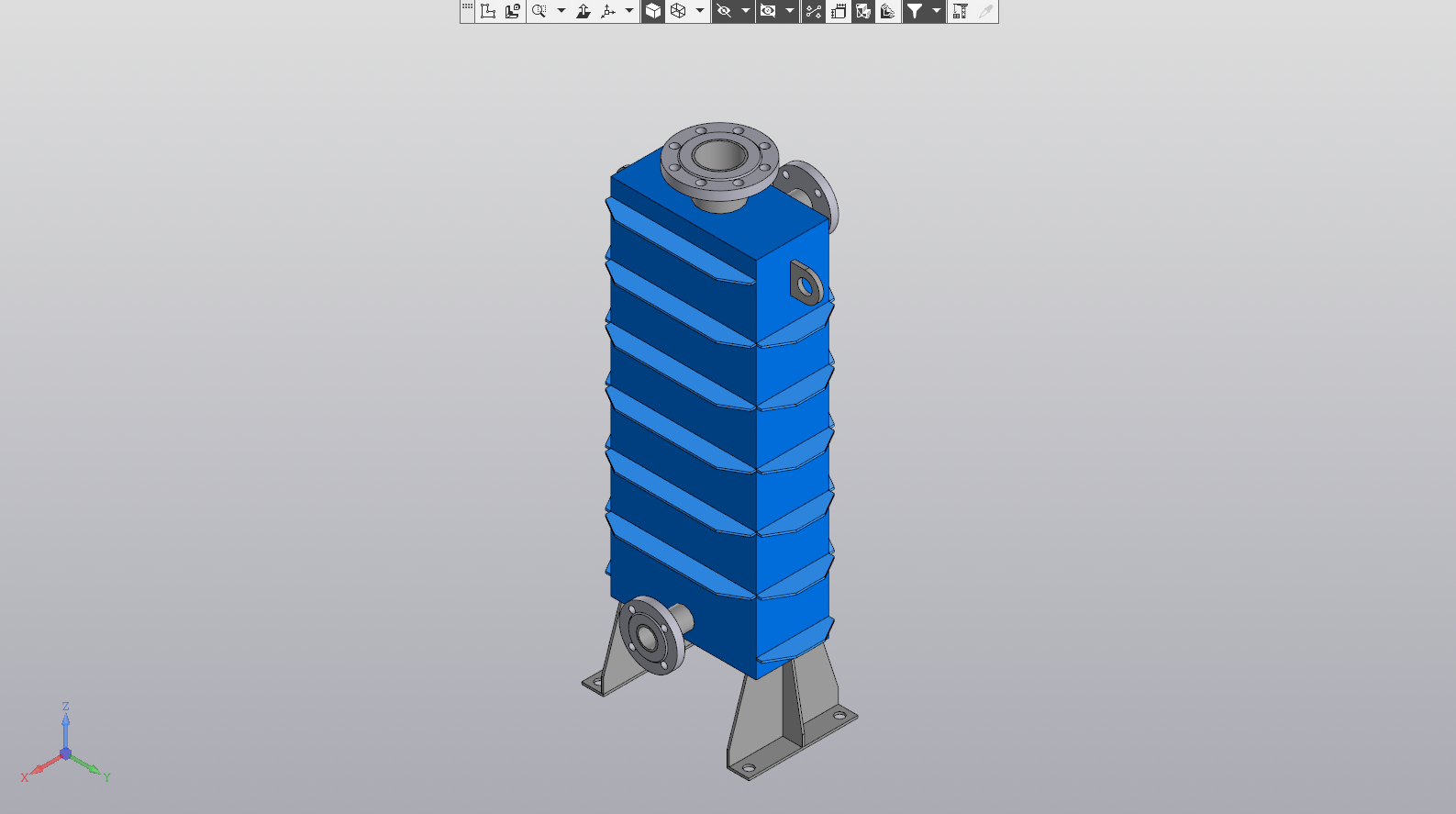The width and height of the screenshot is (1456, 814).
Task: Click the view orientation axes icon
Action: (x=607, y=11)
